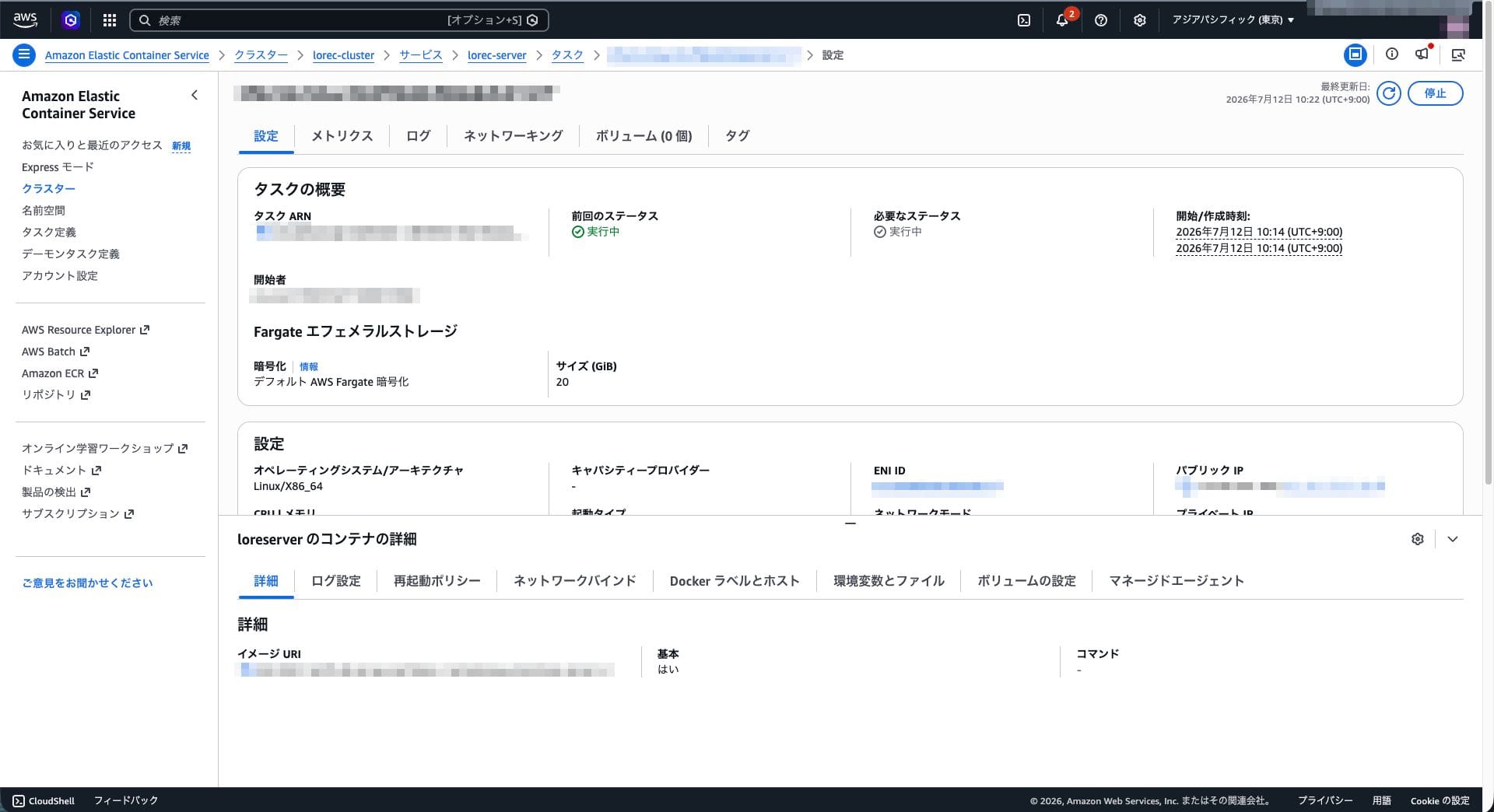Viewport: 1494px width, 812px height.
Task: Focus the AWS search field
Action: pyautogui.click(x=339, y=20)
